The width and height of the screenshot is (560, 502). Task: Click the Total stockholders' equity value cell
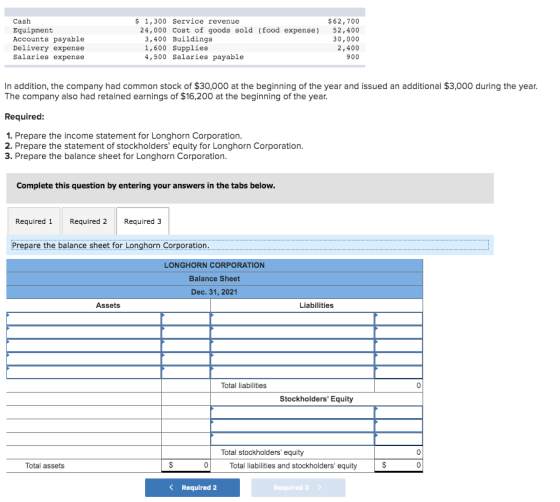tap(399, 452)
